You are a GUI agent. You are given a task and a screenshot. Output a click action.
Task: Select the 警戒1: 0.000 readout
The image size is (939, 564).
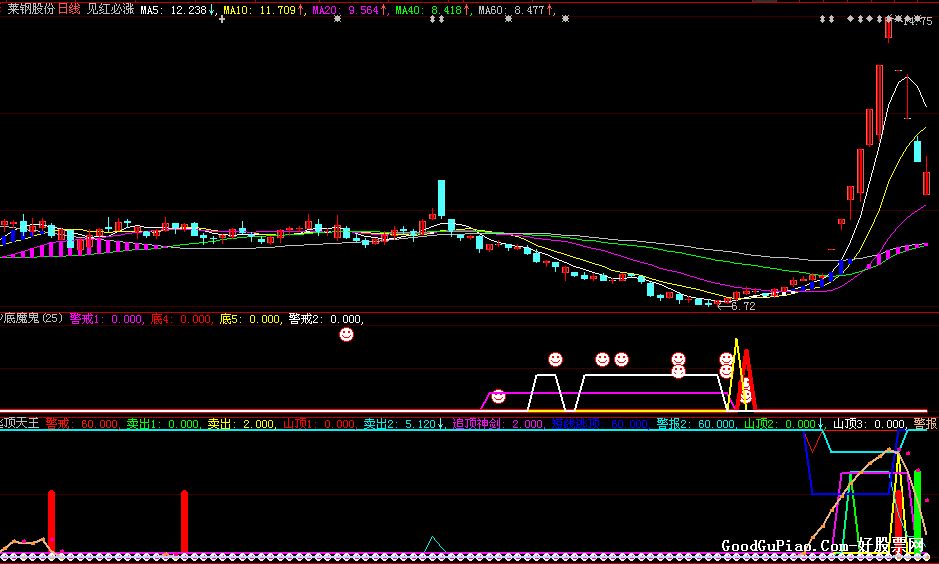(106, 319)
